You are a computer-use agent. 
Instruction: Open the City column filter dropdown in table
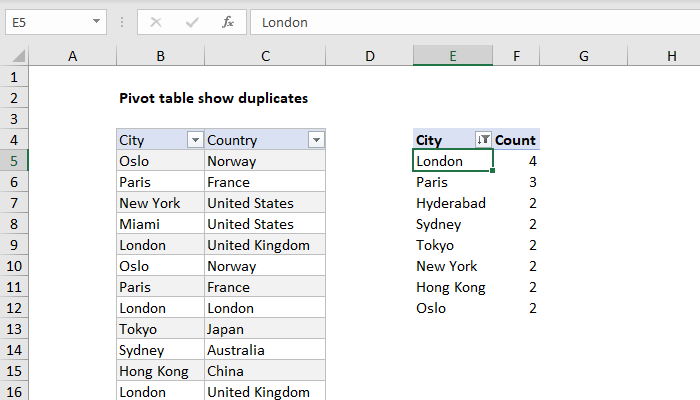195,140
